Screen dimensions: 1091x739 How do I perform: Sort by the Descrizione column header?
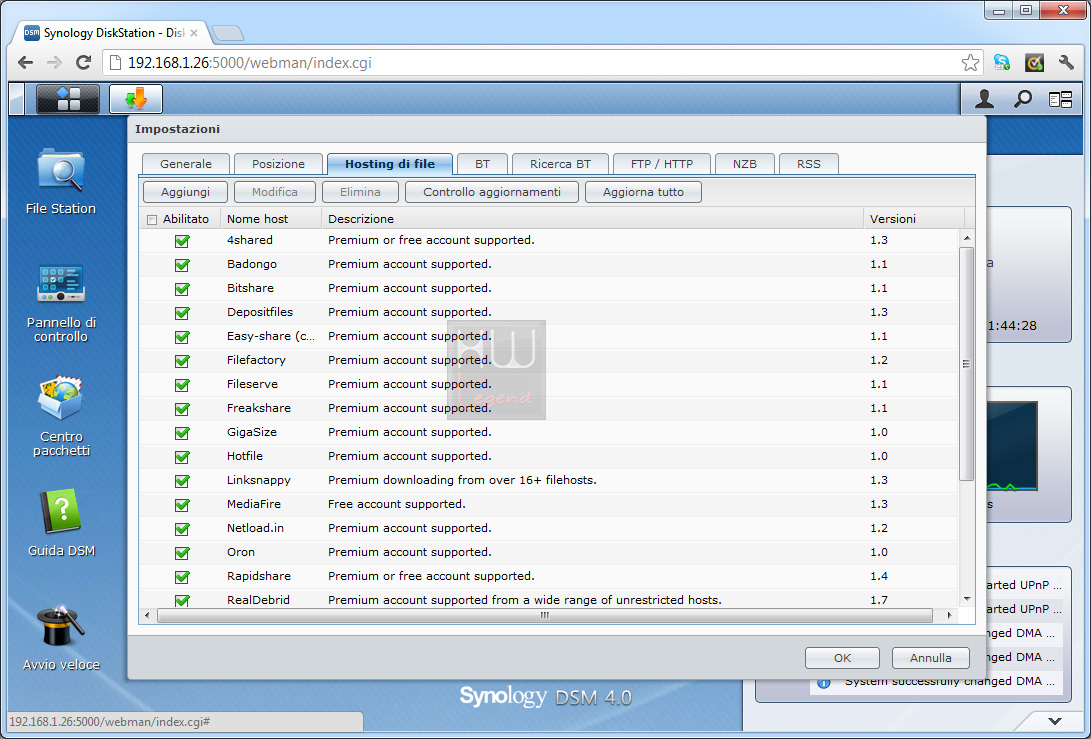click(x=592, y=219)
